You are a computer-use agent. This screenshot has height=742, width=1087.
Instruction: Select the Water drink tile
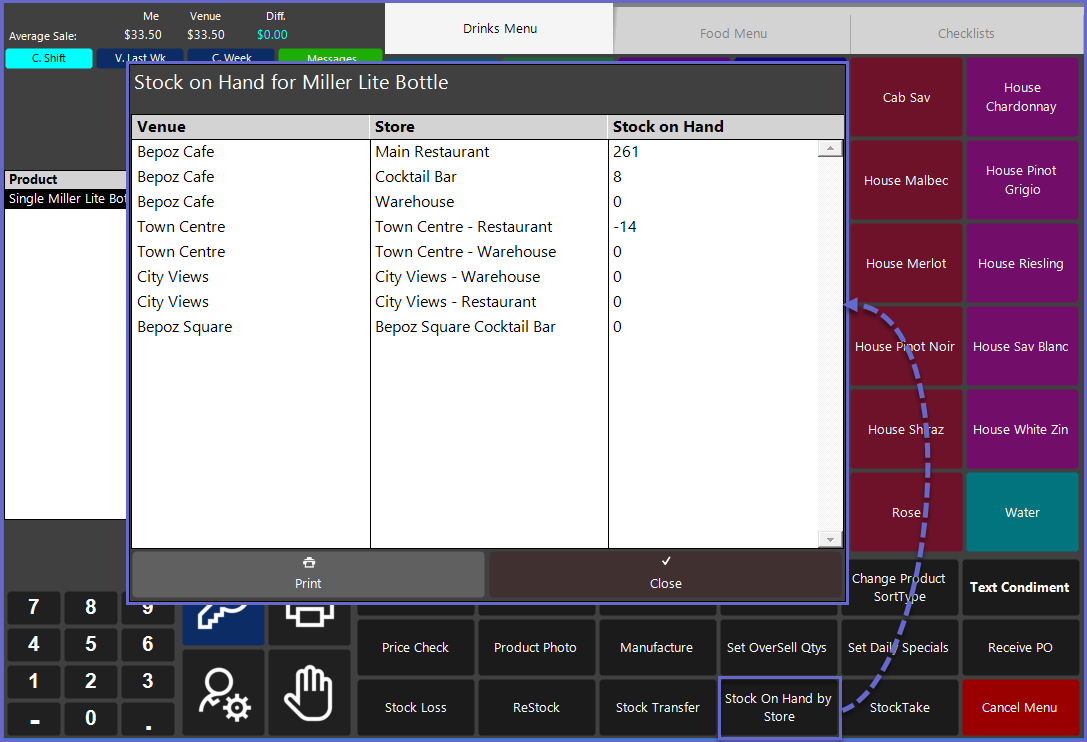click(1022, 512)
